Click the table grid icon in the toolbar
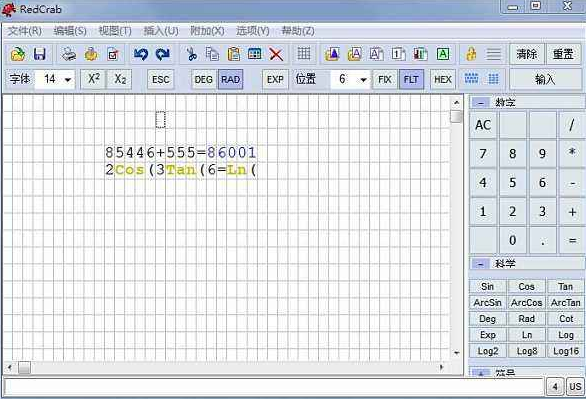586x399 pixels. pos(303,54)
